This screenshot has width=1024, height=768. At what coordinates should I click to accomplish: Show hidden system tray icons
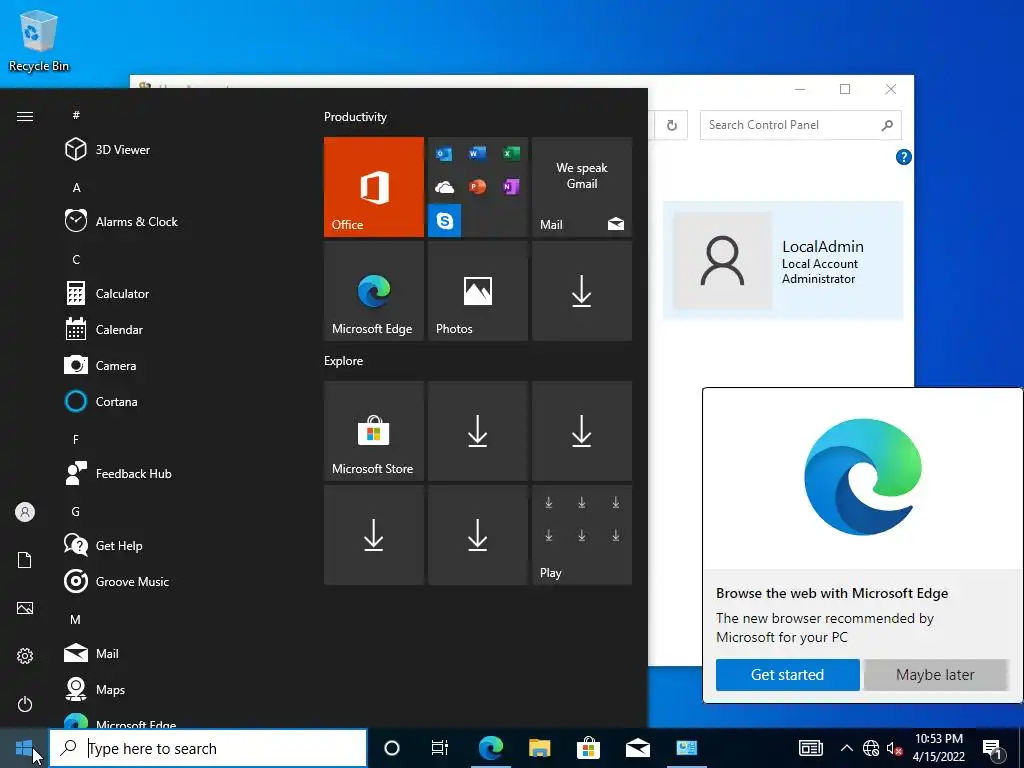tap(846, 748)
